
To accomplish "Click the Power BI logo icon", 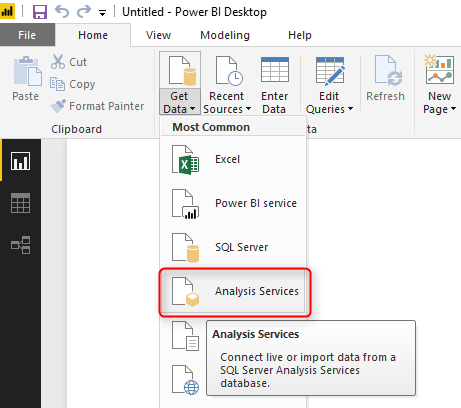I will 7,12.
